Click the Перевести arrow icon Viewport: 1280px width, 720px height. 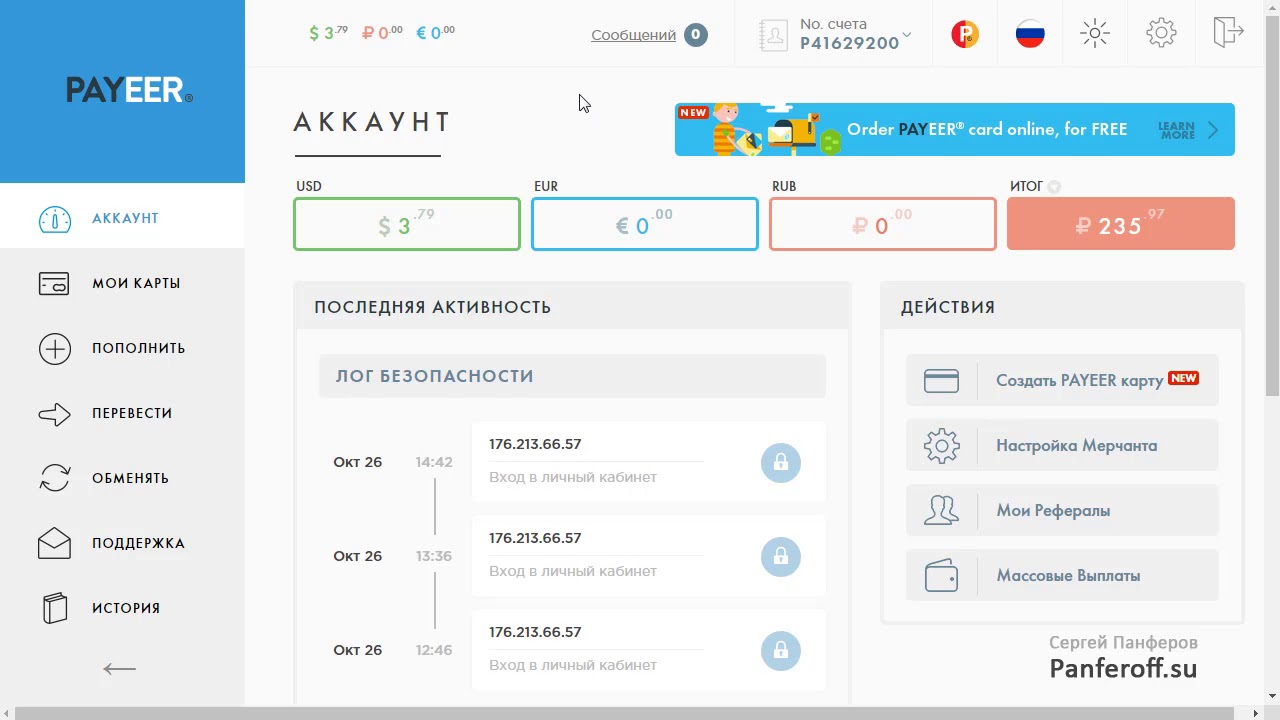pyautogui.click(x=55, y=414)
